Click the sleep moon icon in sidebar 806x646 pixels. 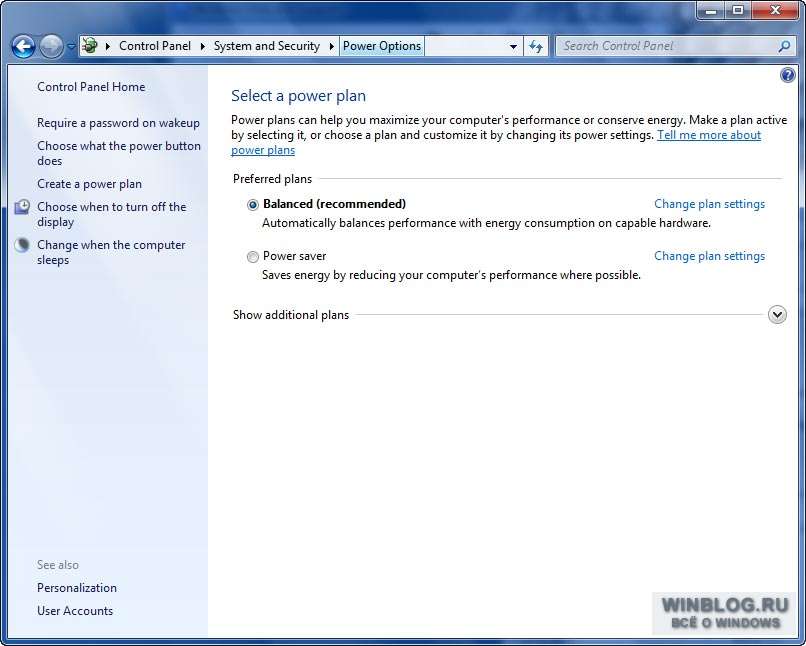click(x=22, y=245)
